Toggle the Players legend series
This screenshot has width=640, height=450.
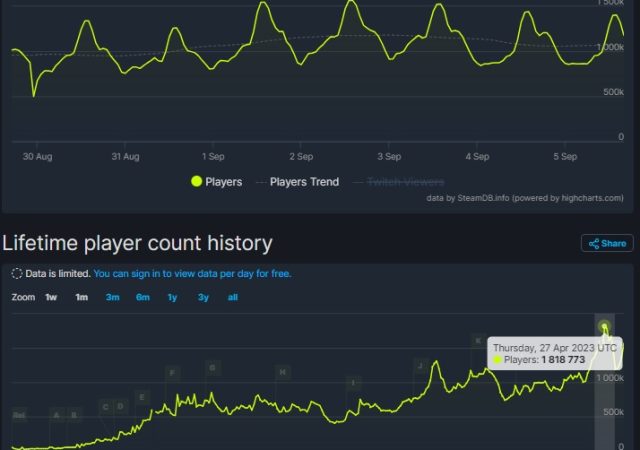[216, 182]
